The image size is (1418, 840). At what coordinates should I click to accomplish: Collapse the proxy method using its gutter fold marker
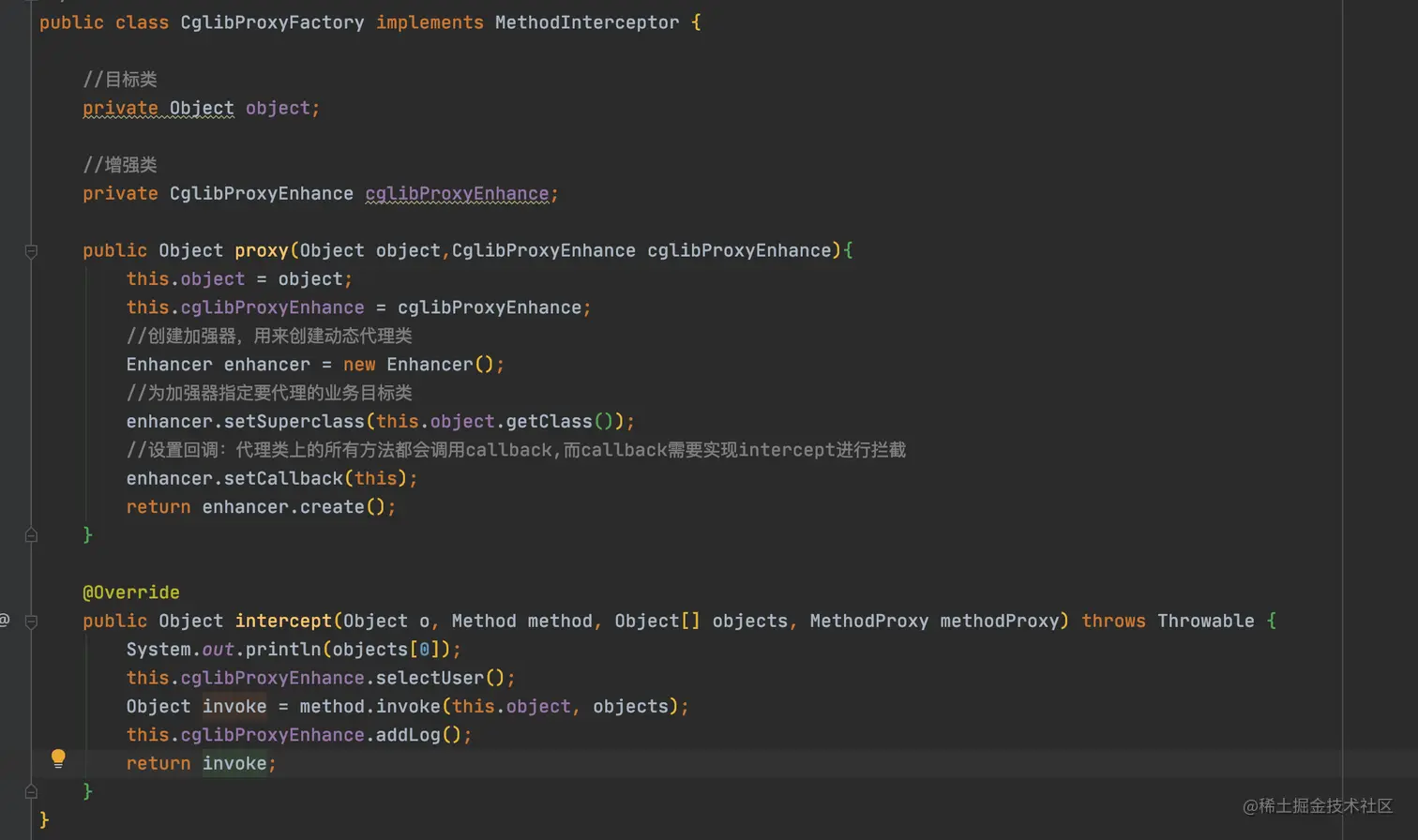pyautogui.click(x=31, y=251)
